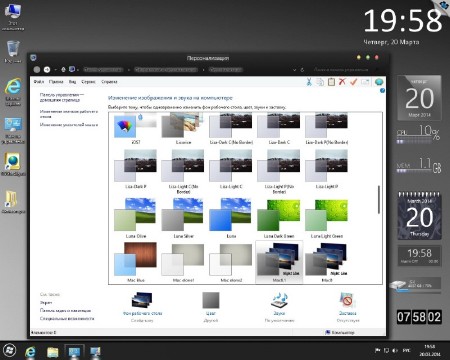Open File Explorer from taskbar
Screen dimensions: 450x360
click(52, 351)
